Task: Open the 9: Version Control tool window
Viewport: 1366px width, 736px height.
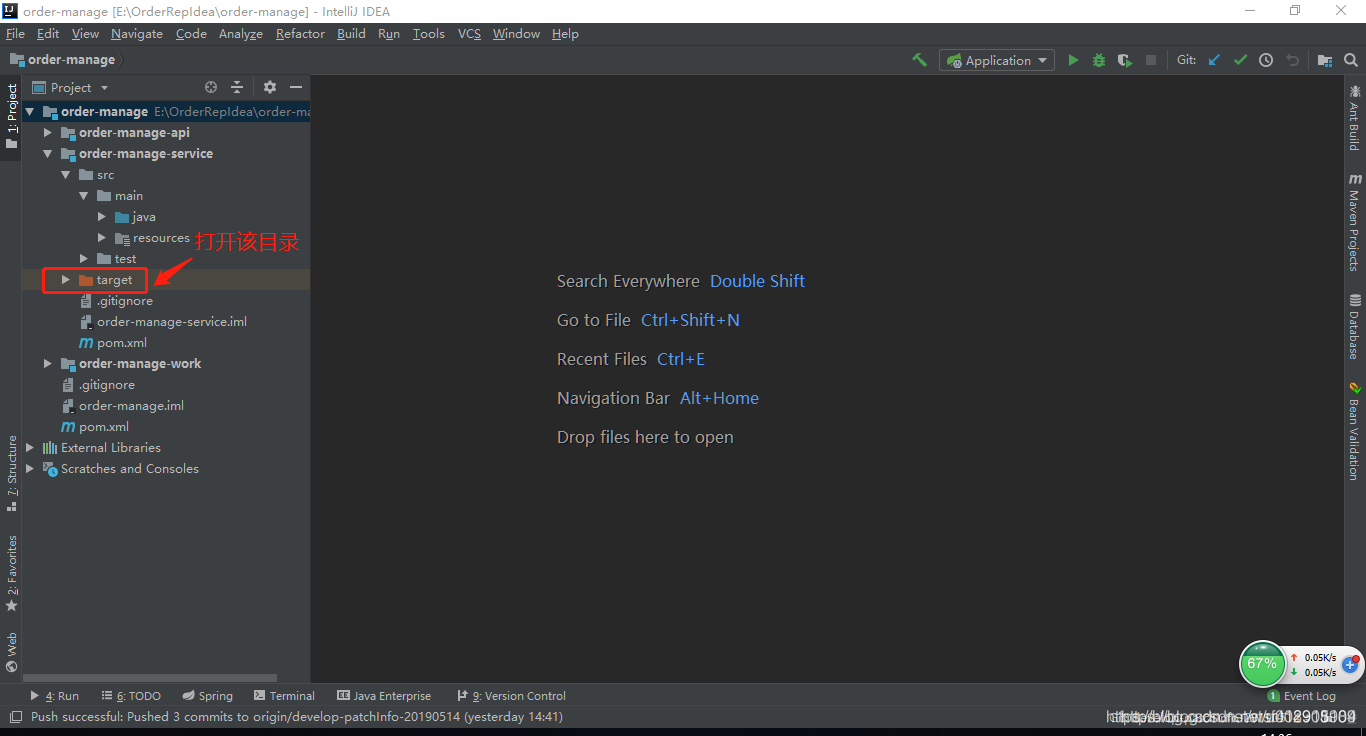Action: tap(511, 696)
